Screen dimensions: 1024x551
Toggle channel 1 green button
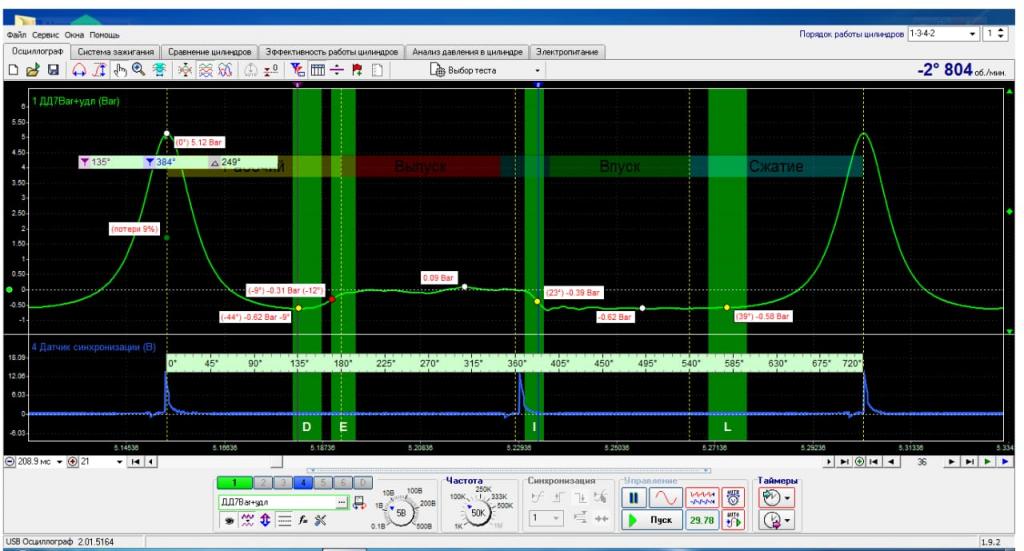(x=234, y=482)
